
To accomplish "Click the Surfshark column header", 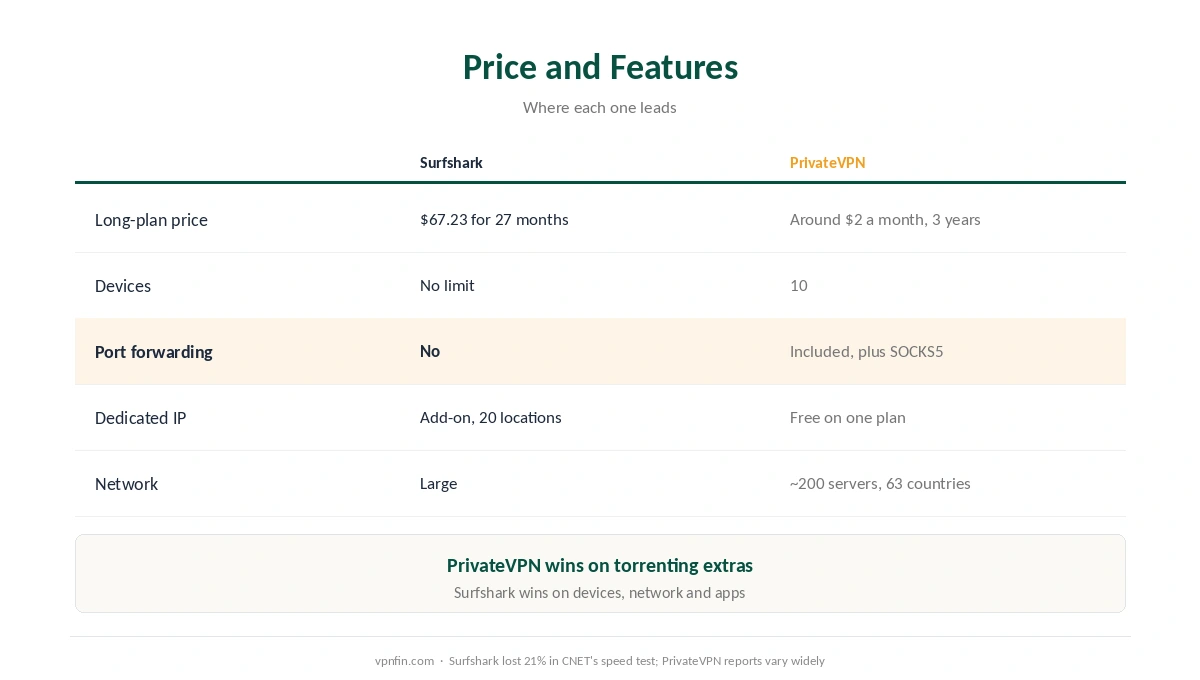I will (451, 163).
